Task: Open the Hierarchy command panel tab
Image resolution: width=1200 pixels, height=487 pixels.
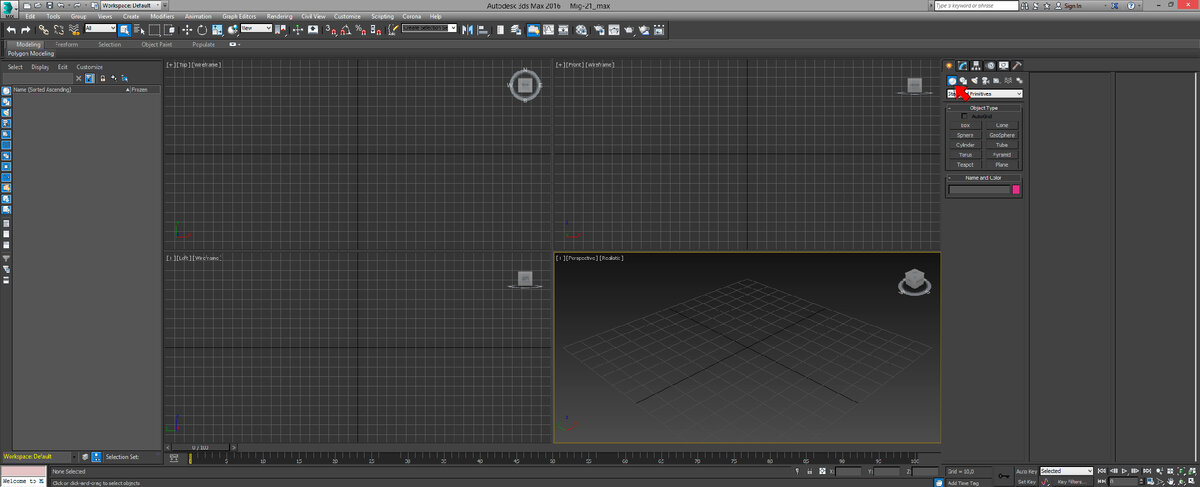Action: point(976,66)
